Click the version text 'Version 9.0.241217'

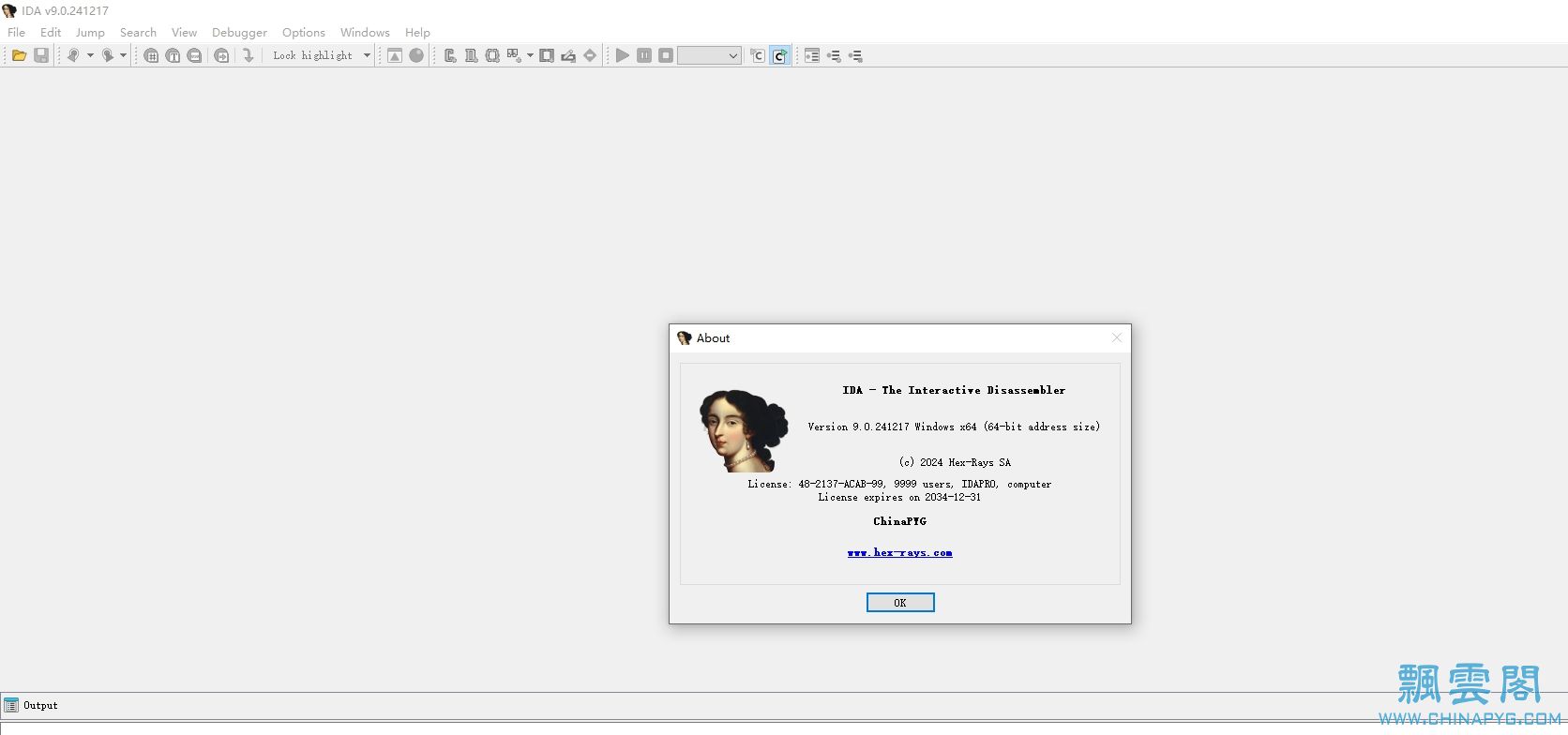coord(858,427)
